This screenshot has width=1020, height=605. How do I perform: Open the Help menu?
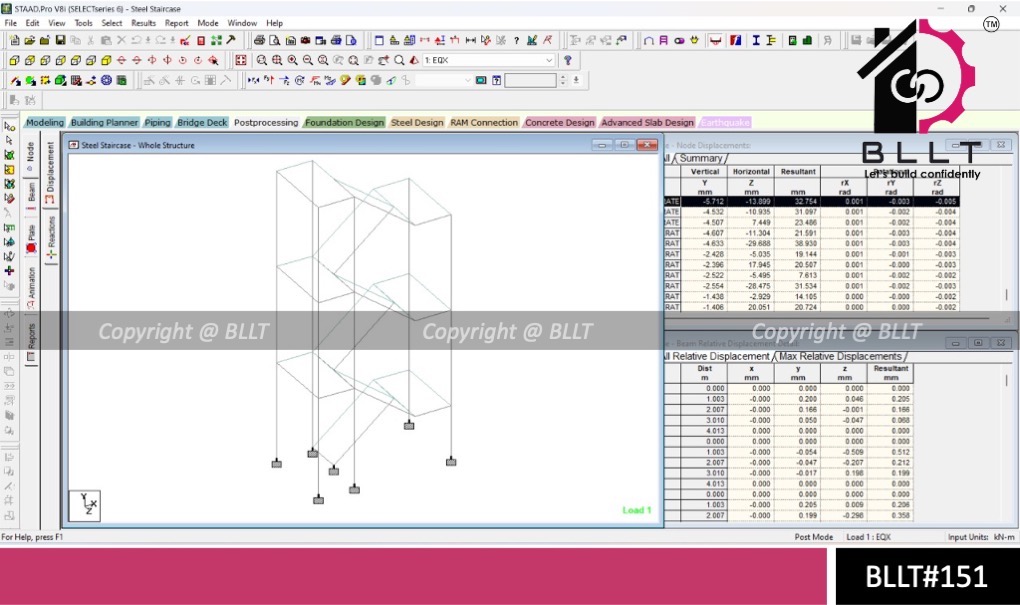click(x=275, y=23)
